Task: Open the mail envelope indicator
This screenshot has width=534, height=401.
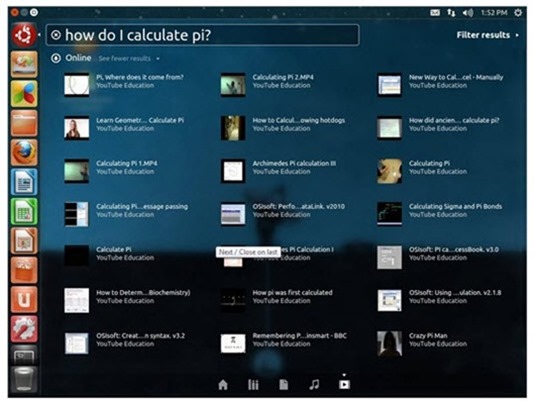Action: coord(435,13)
